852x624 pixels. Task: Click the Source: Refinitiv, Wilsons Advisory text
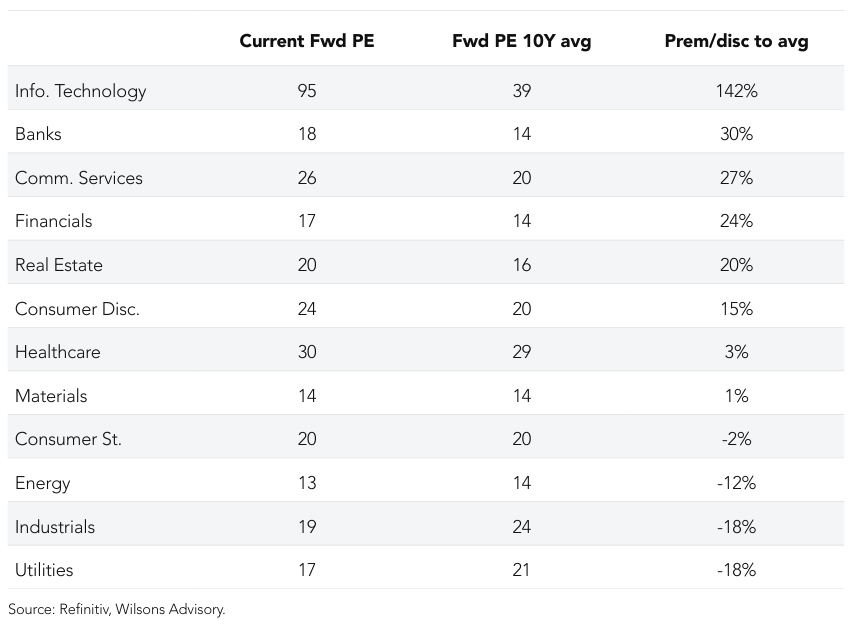(x=117, y=608)
